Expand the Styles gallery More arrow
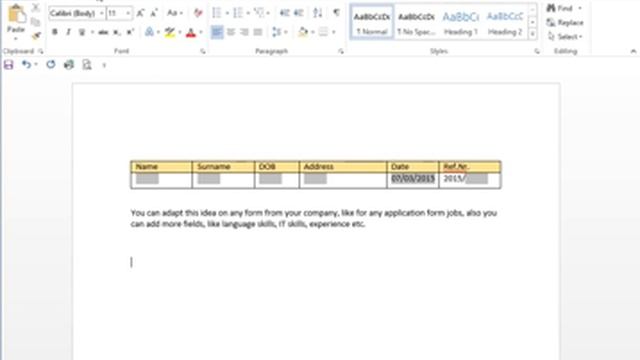Image resolution: width=640 pixels, height=360 pixels. click(532, 35)
